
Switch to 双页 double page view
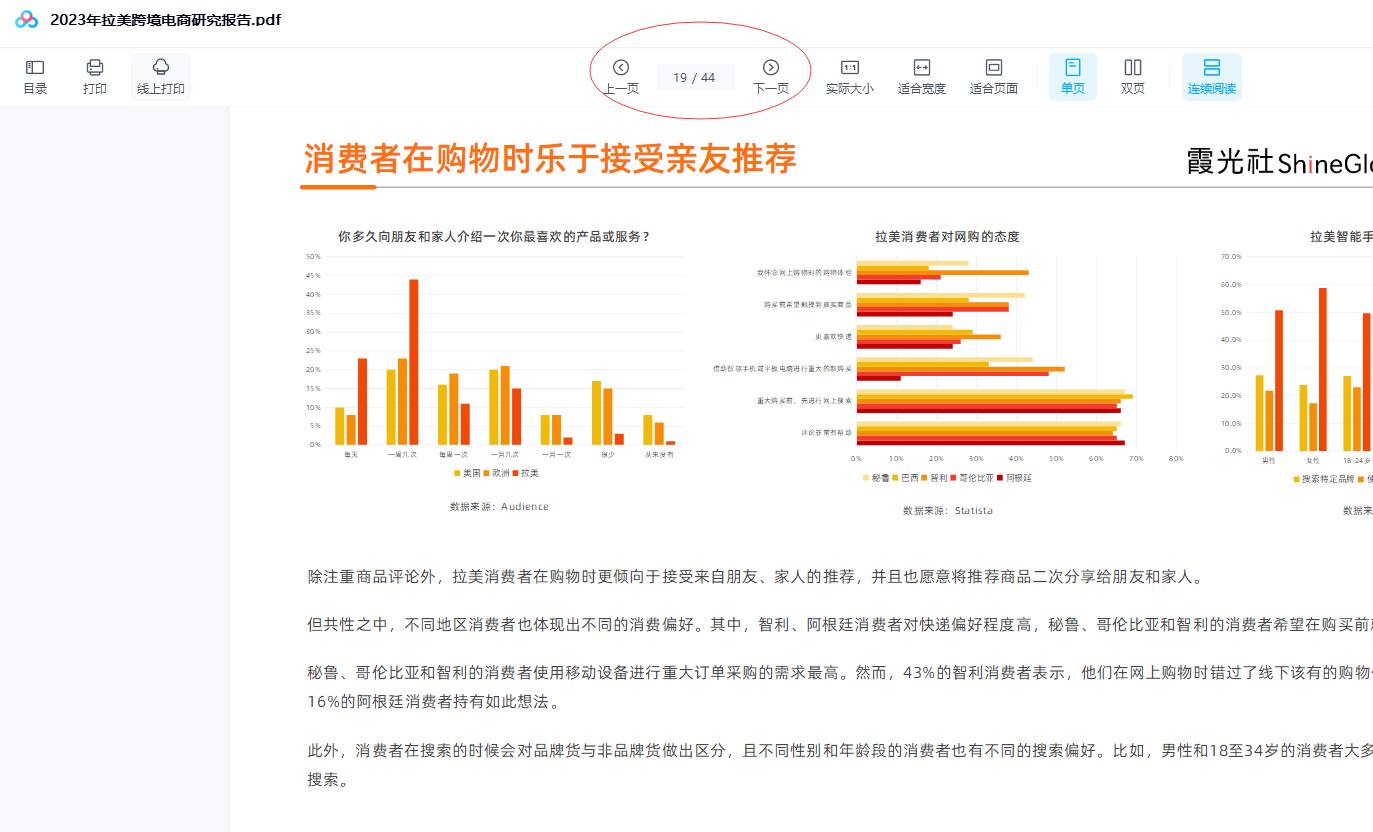click(1132, 76)
